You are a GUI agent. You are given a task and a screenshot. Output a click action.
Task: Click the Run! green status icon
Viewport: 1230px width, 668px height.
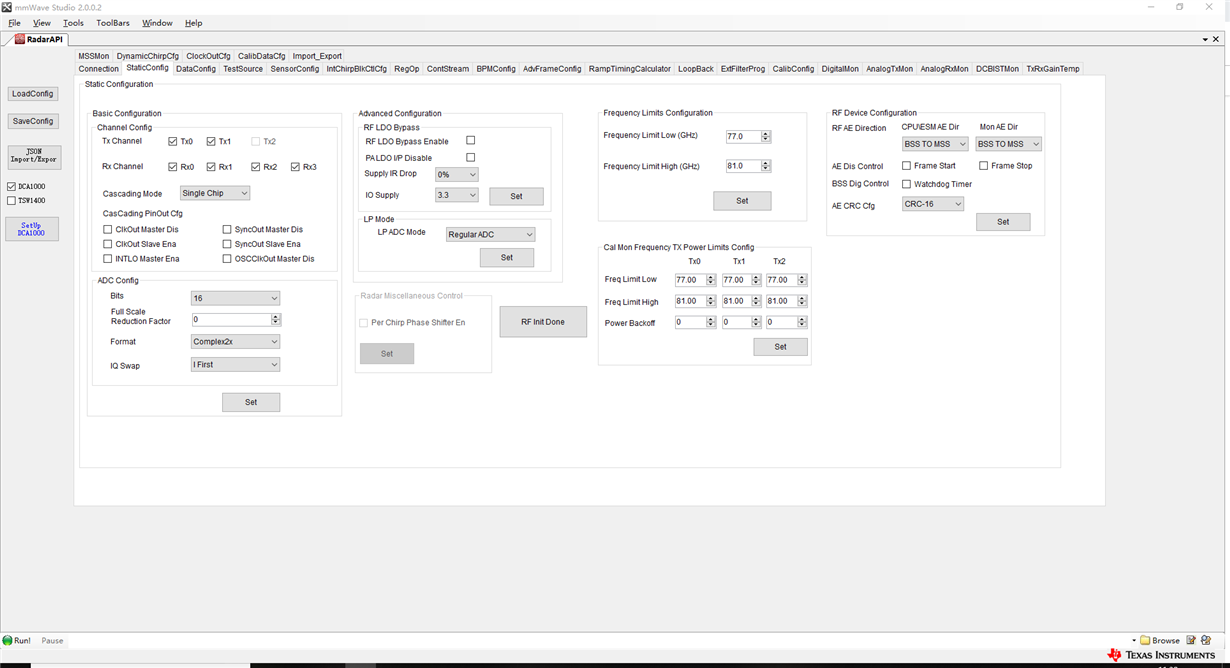point(8,641)
